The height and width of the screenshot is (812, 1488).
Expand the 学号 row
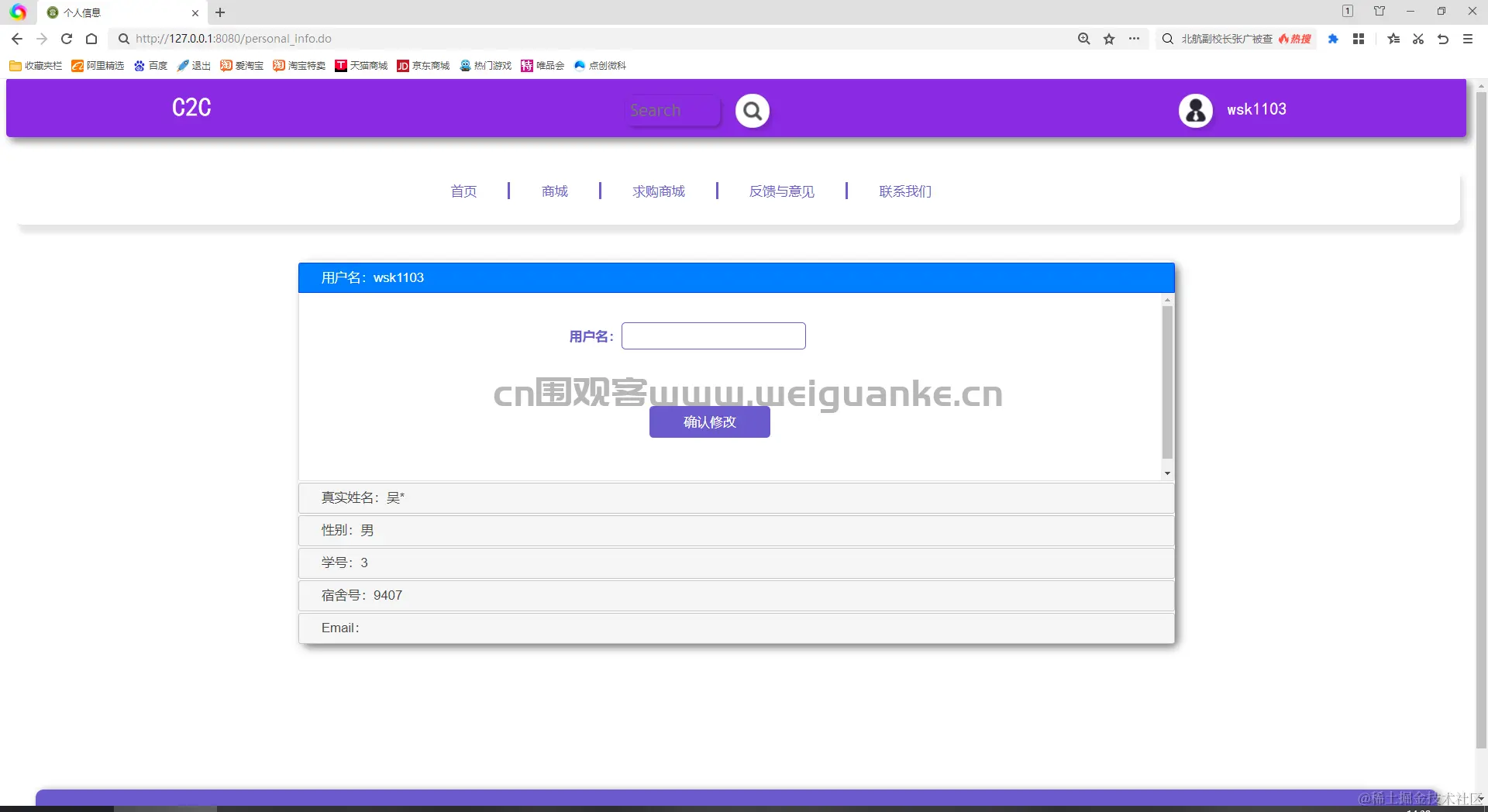736,563
